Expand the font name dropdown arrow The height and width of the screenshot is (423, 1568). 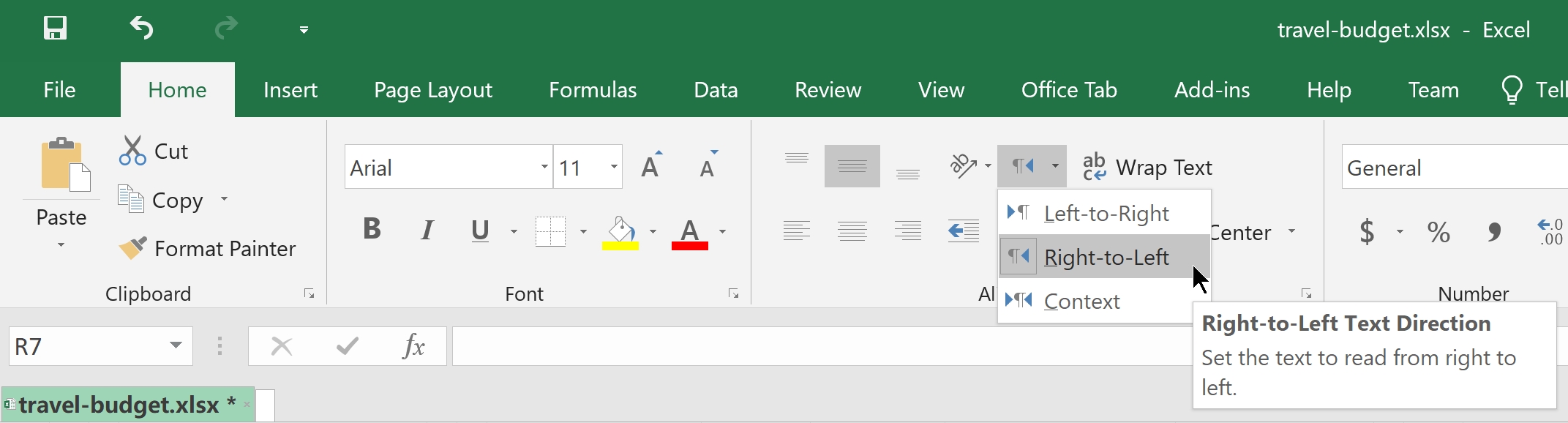click(x=544, y=168)
